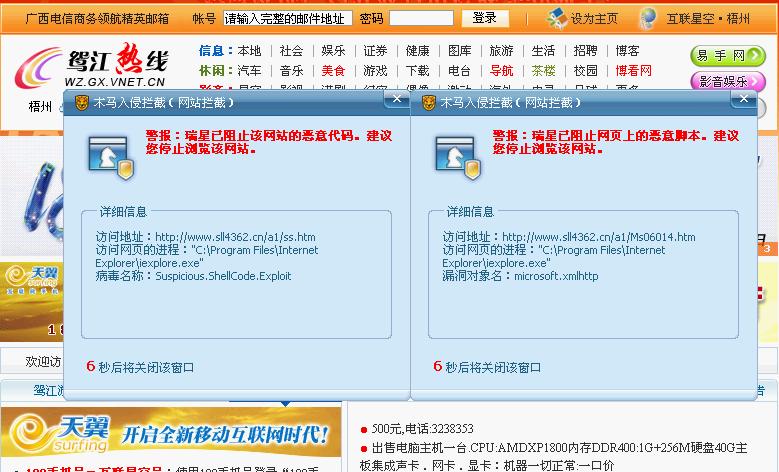Click the account email address input field

point(288,19)
